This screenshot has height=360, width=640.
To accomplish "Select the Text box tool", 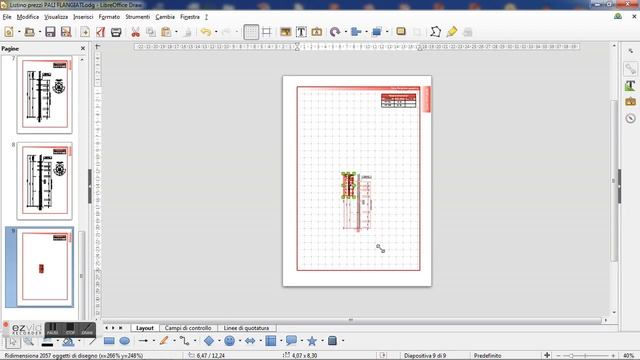I will tap(301, 32).
